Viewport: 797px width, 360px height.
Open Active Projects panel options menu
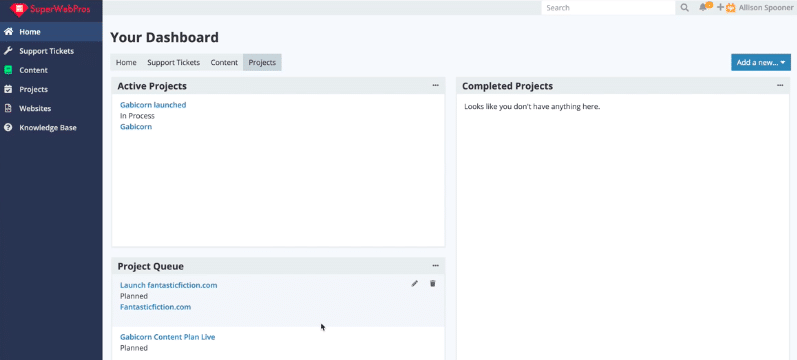point(436,85)
